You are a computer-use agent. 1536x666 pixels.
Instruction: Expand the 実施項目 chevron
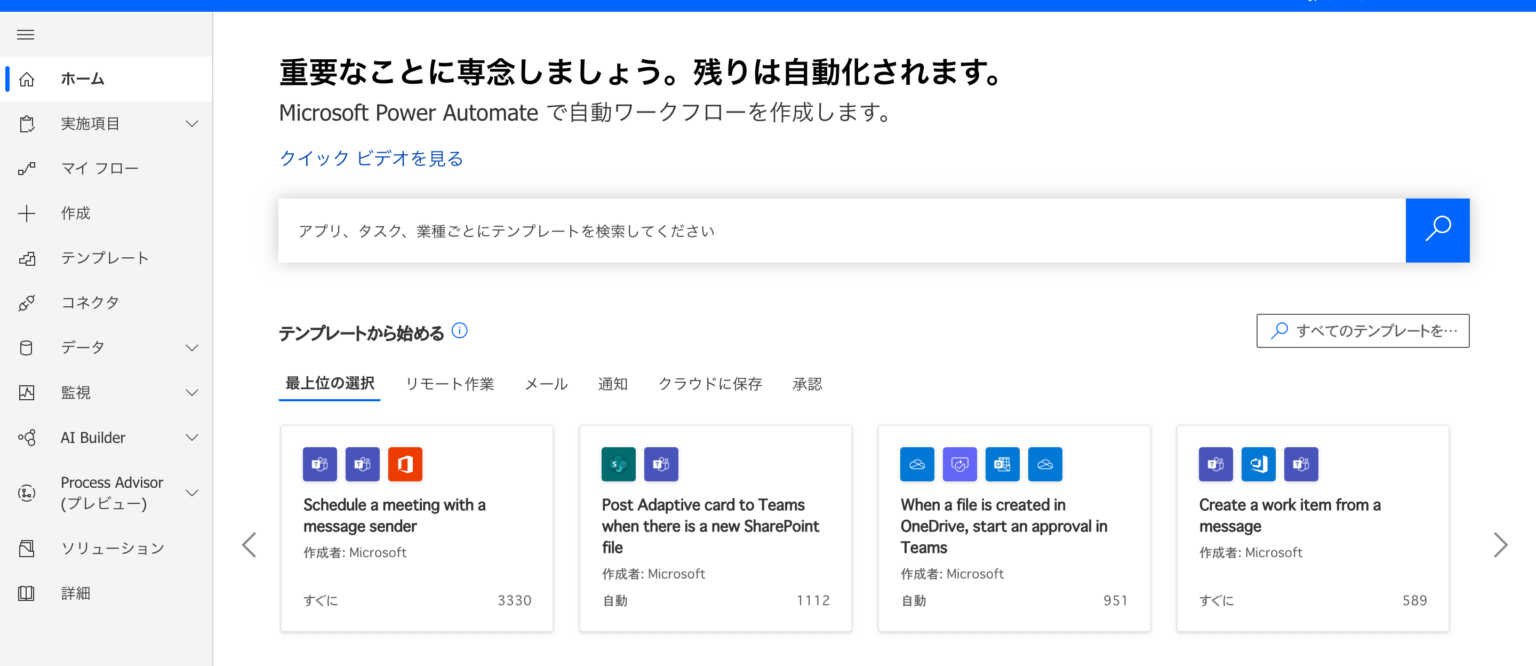coord(192,124)
